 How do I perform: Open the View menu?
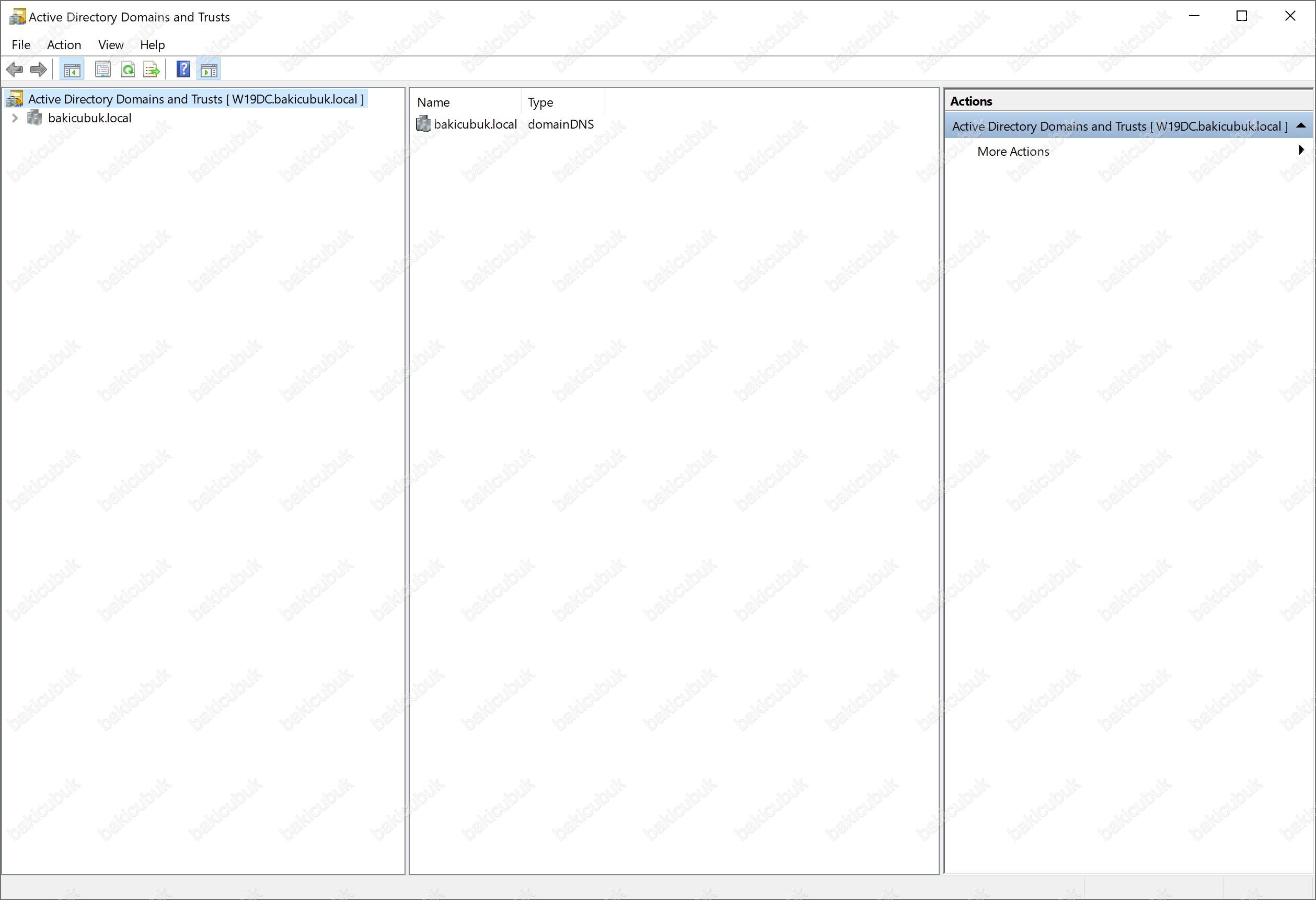pyautogui.click(x=110, y=45)
